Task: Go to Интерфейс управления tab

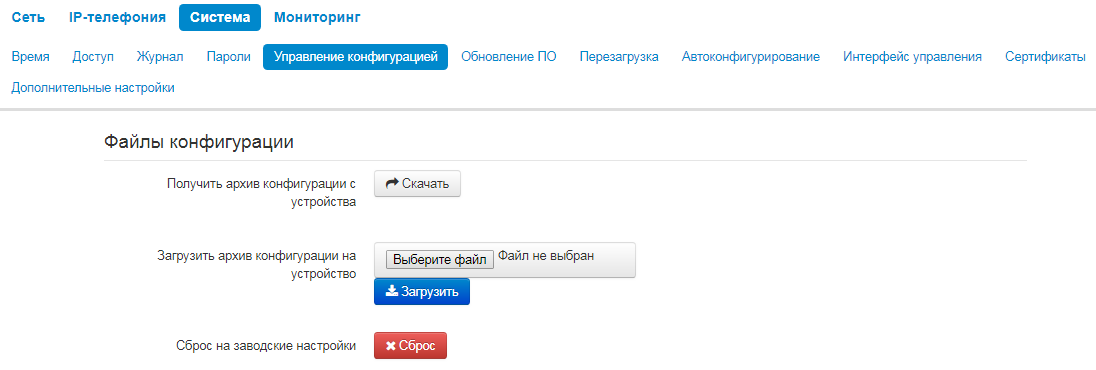Action: (912, 57)
